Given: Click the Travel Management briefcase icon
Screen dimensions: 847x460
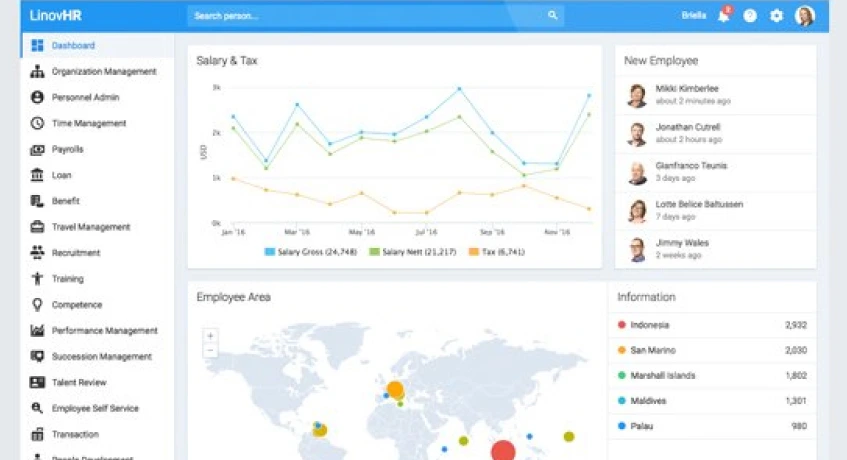Looking at the screenshot, I should [37, 227].
